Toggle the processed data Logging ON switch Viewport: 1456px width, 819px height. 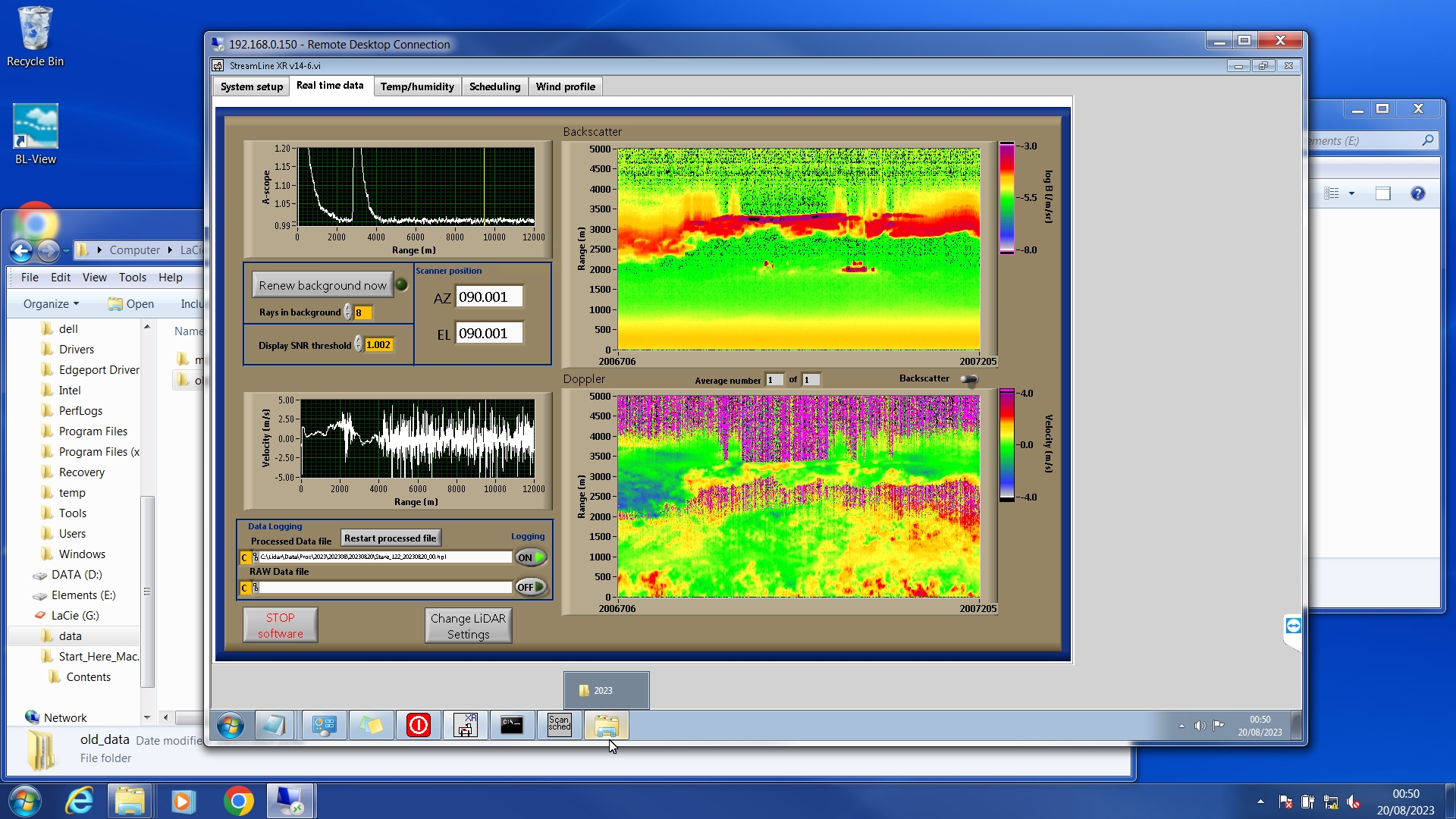click(x=531, y=557)
